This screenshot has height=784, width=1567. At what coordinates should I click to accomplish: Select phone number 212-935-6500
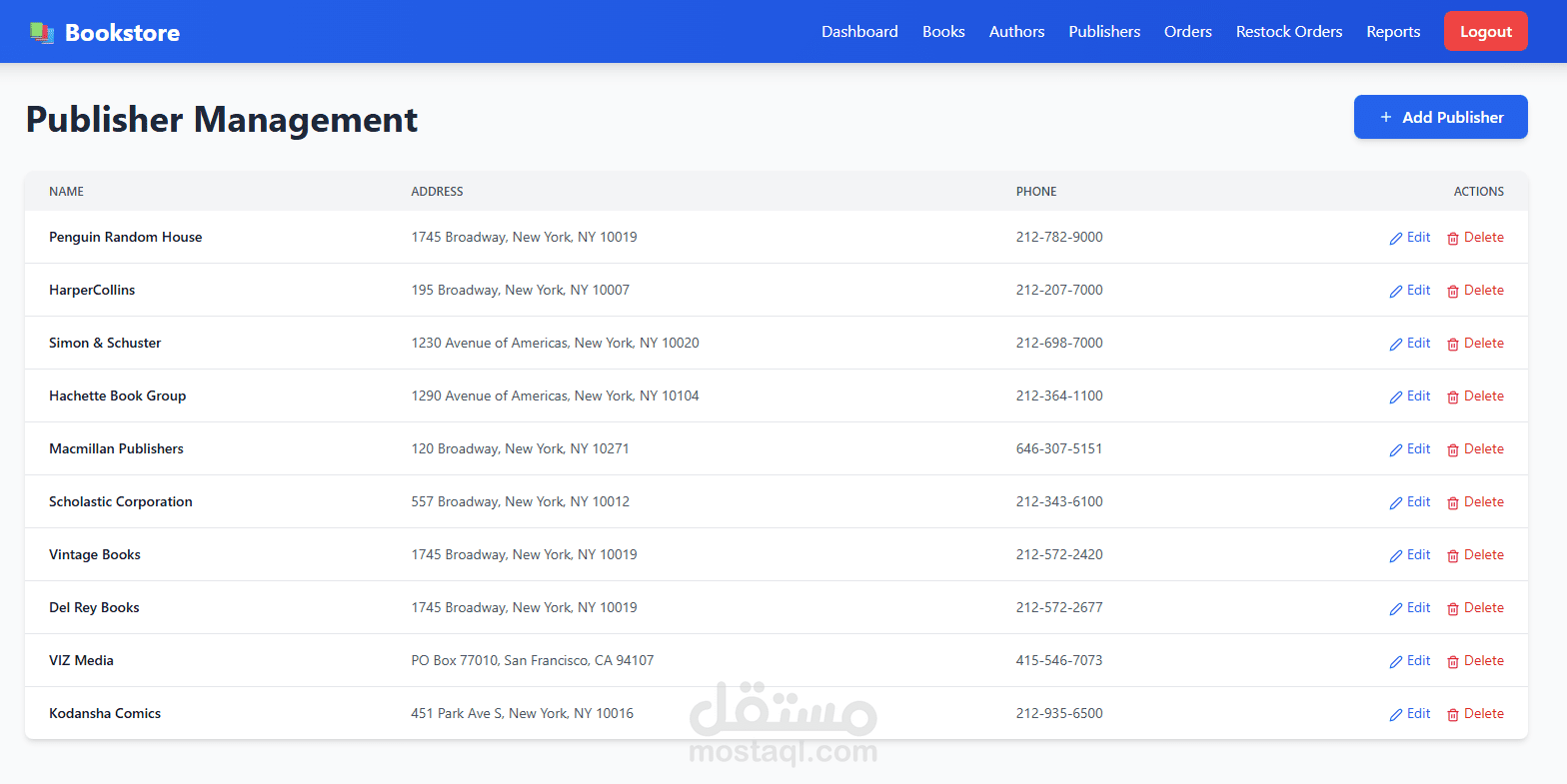pyautogui.click(x=1059, y=713)
